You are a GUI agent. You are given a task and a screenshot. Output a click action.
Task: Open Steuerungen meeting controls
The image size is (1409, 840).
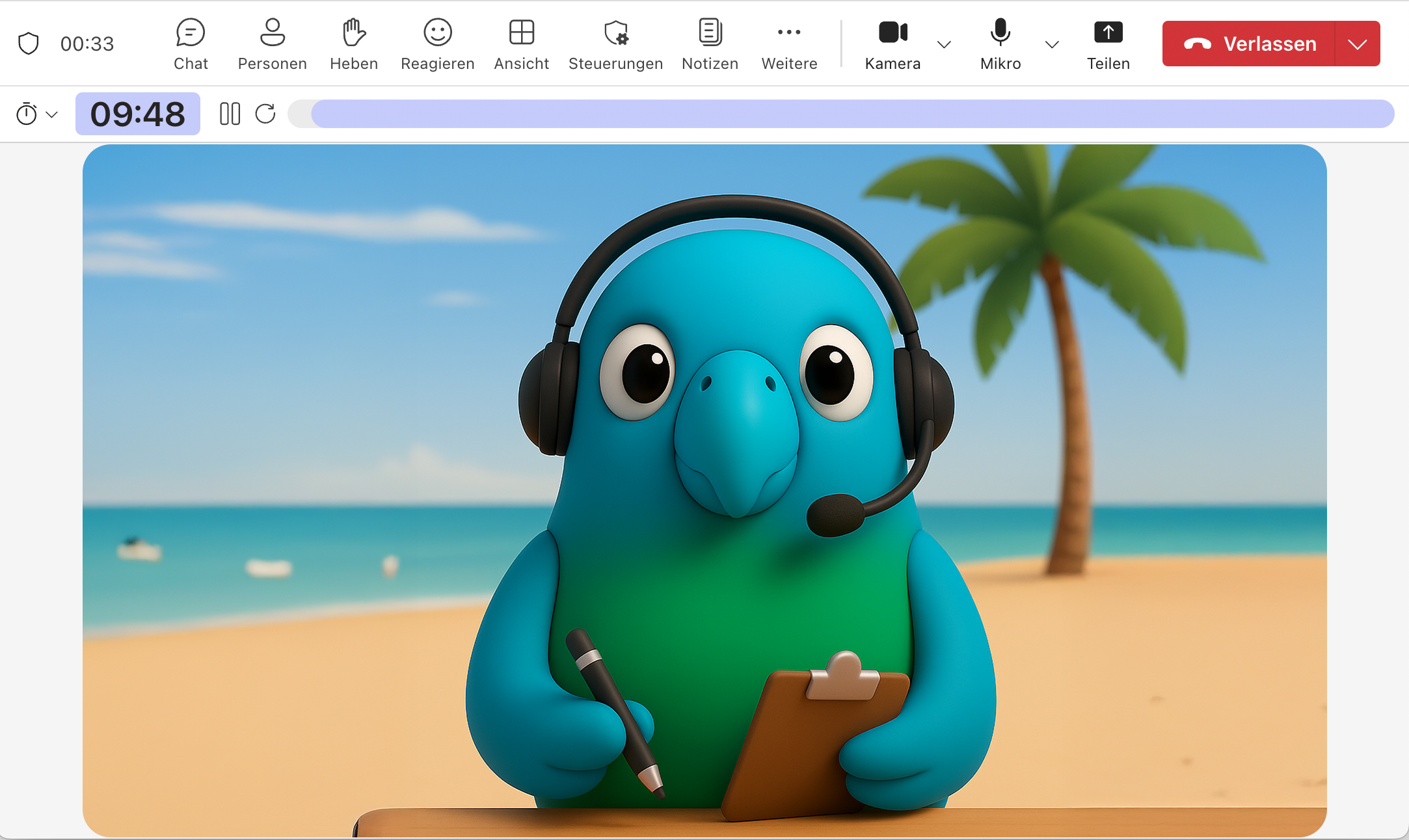615,44
